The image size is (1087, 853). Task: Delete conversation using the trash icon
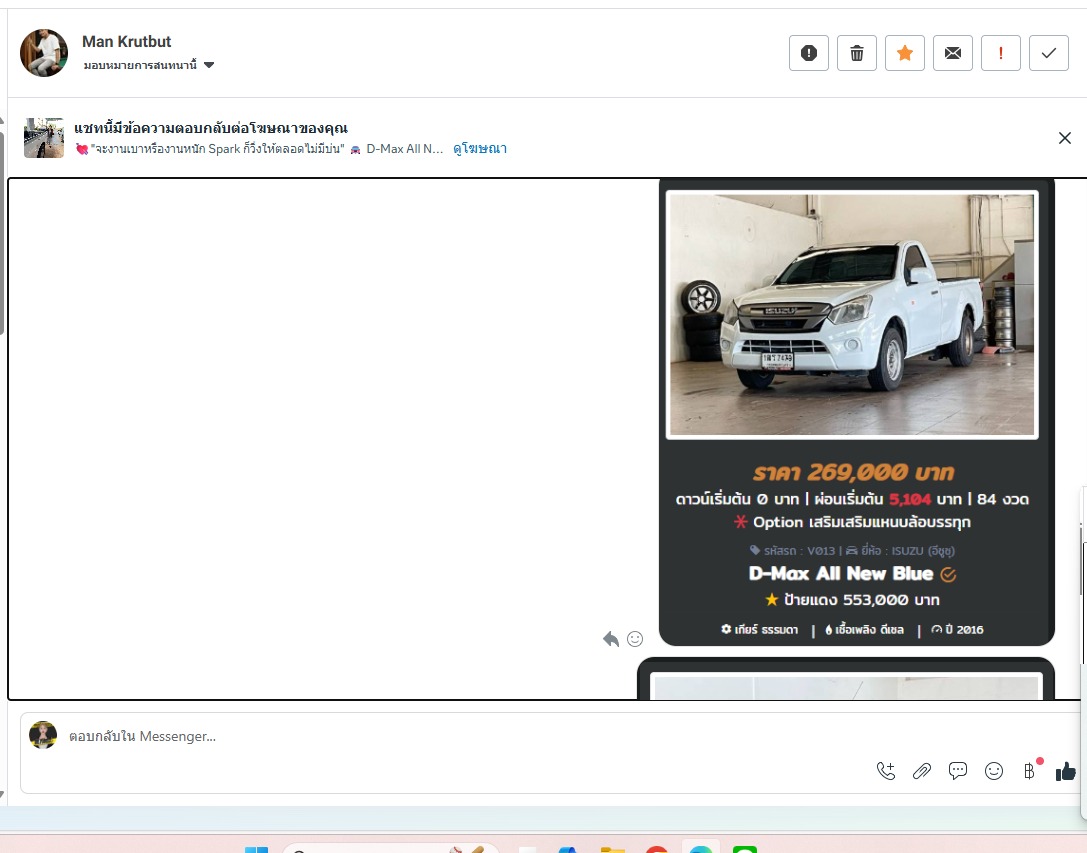point(857,53)
